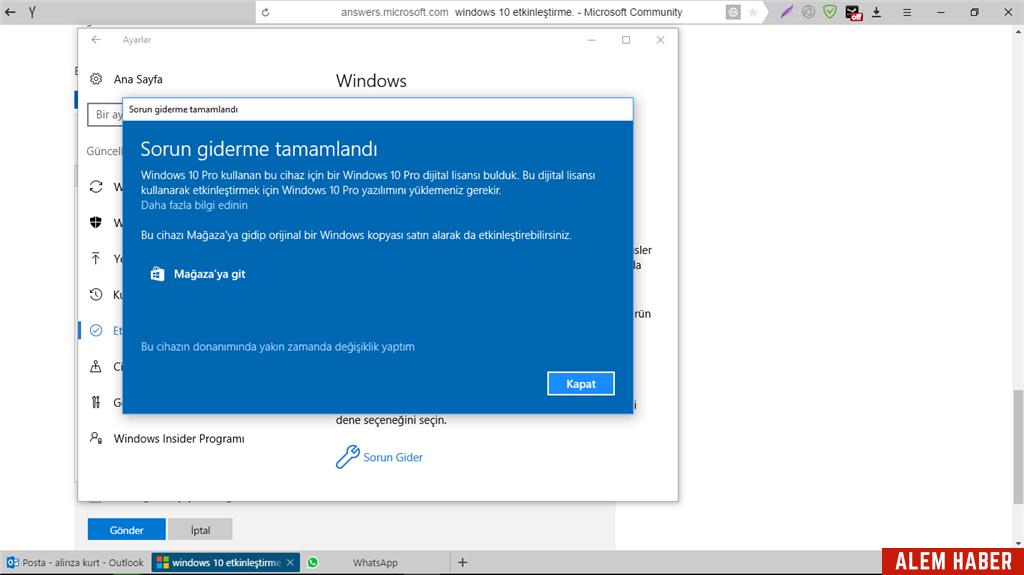Click the developer tools icon in sidebar
The height and width of the screenshot is (575, 1024).
[96, 402]
